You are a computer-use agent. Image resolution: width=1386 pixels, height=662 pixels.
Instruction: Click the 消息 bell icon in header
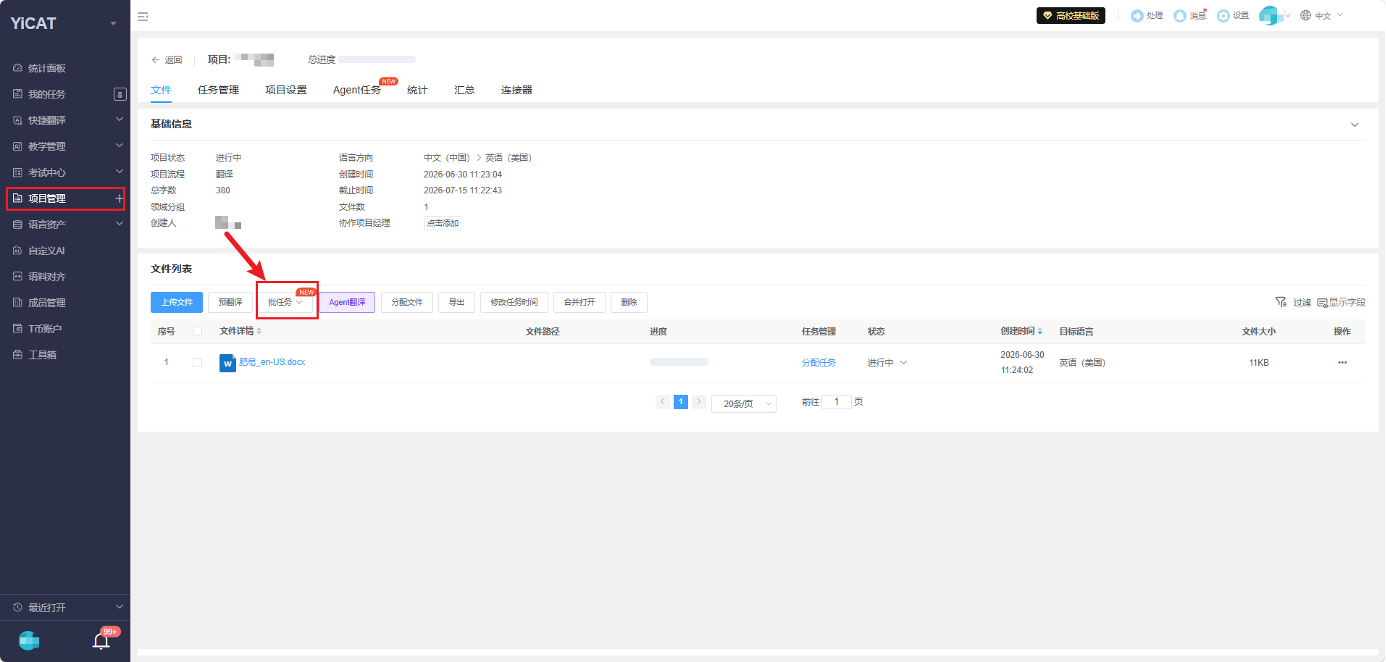click(x=1180, y=16)
